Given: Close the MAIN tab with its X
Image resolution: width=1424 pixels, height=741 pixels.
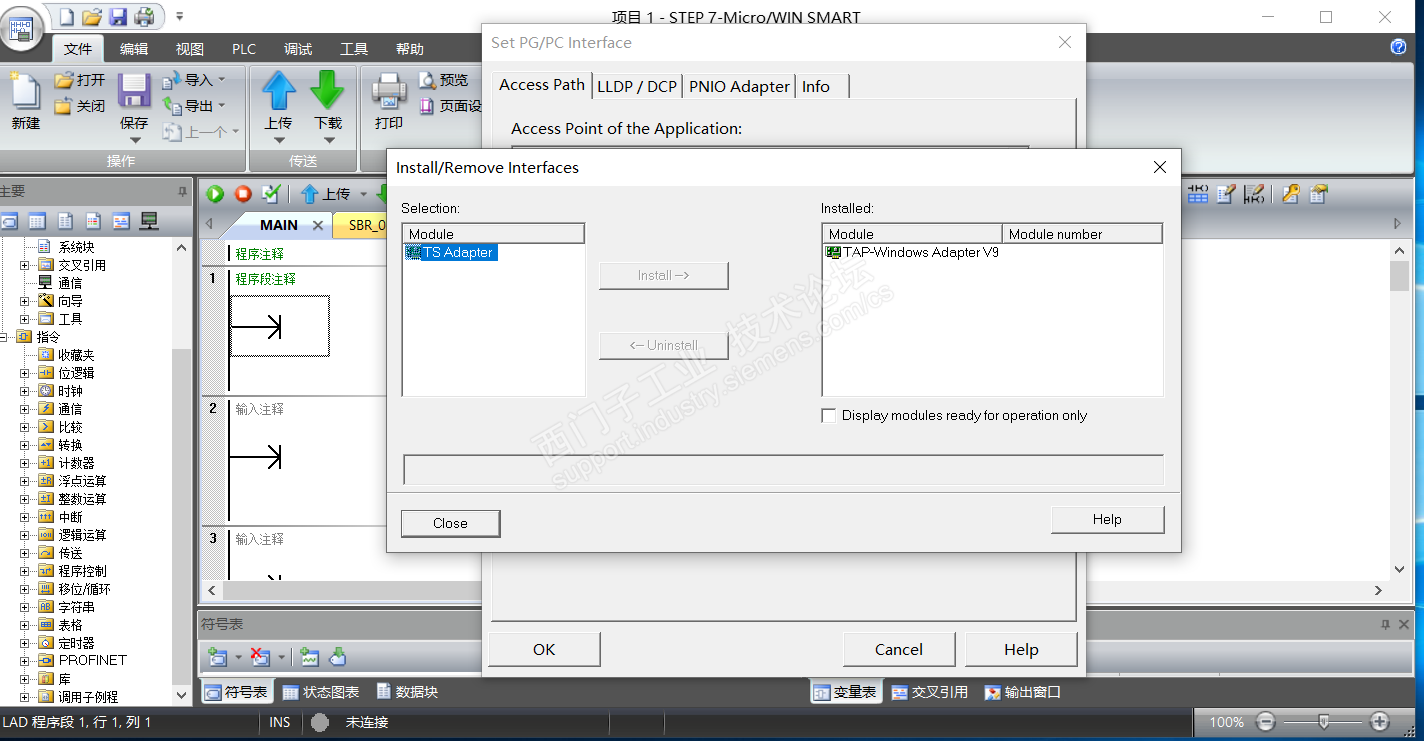Looking at the screenshot, I should pos(318,225).
